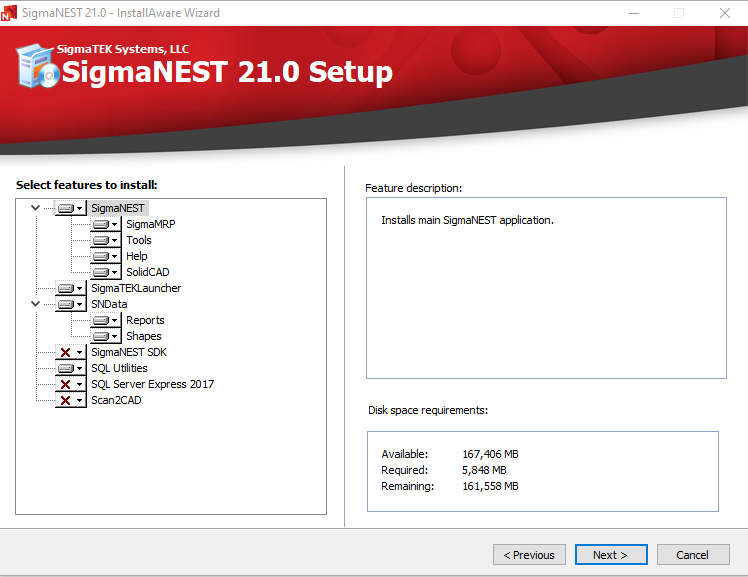The height and width of the screenshot is (577, 748).
Task: Collapse the SigmaNEST tree node
Action: coord(35,208)
